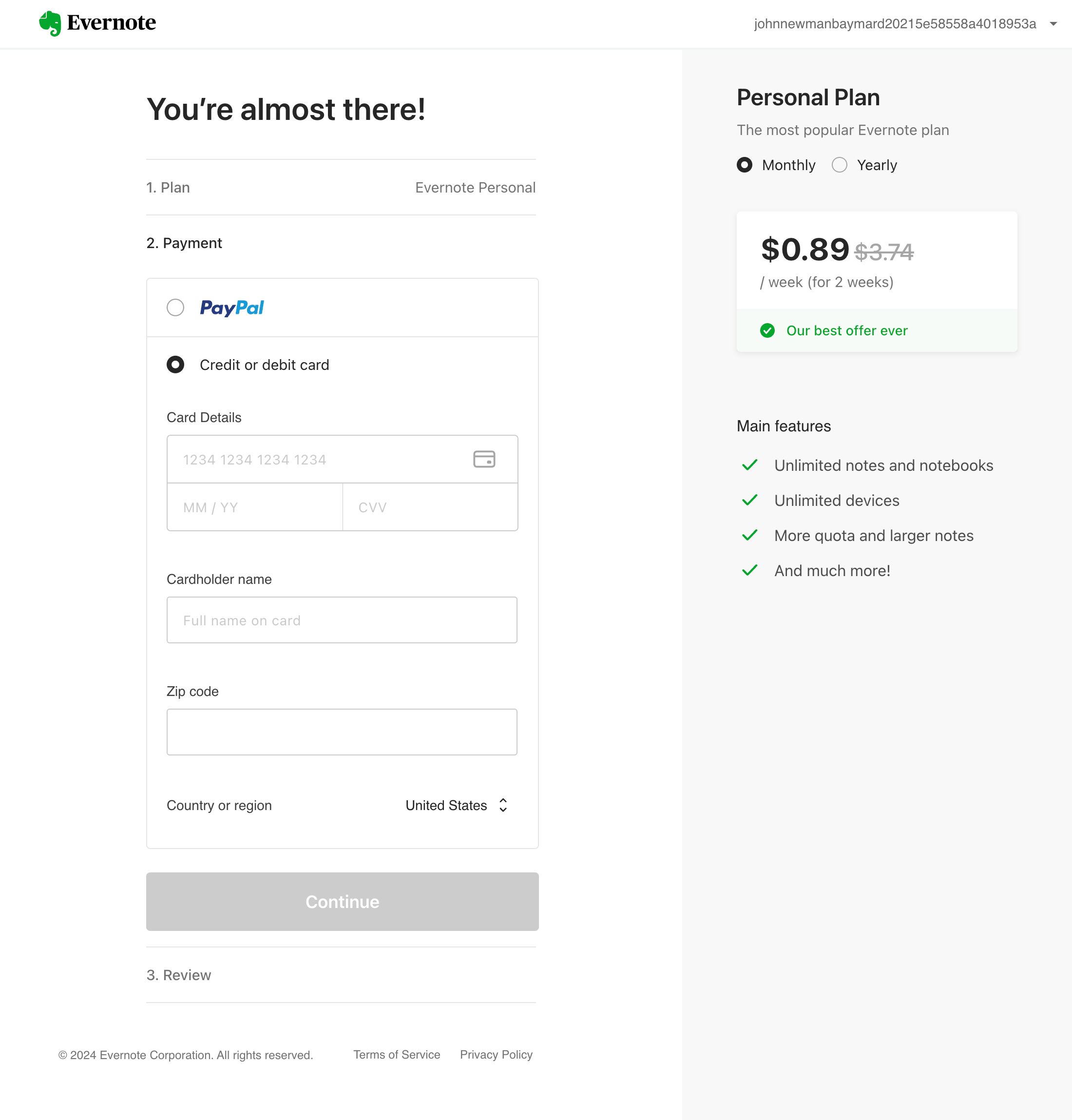The width and height of the screenshot is (1072, 1120).
Task: Open the United States country selector
Action: tap(457, 805)
